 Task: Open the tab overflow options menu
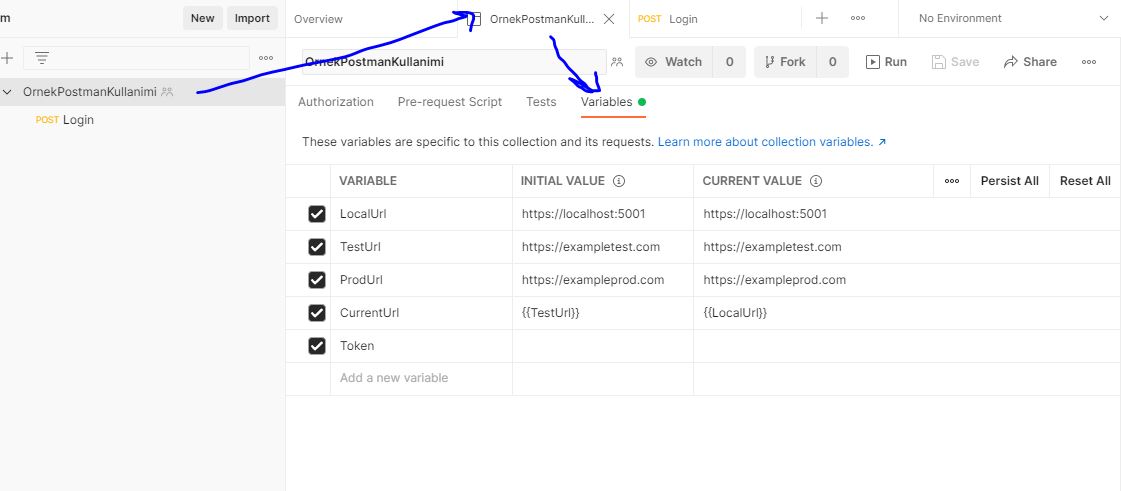tap(858, 18)
